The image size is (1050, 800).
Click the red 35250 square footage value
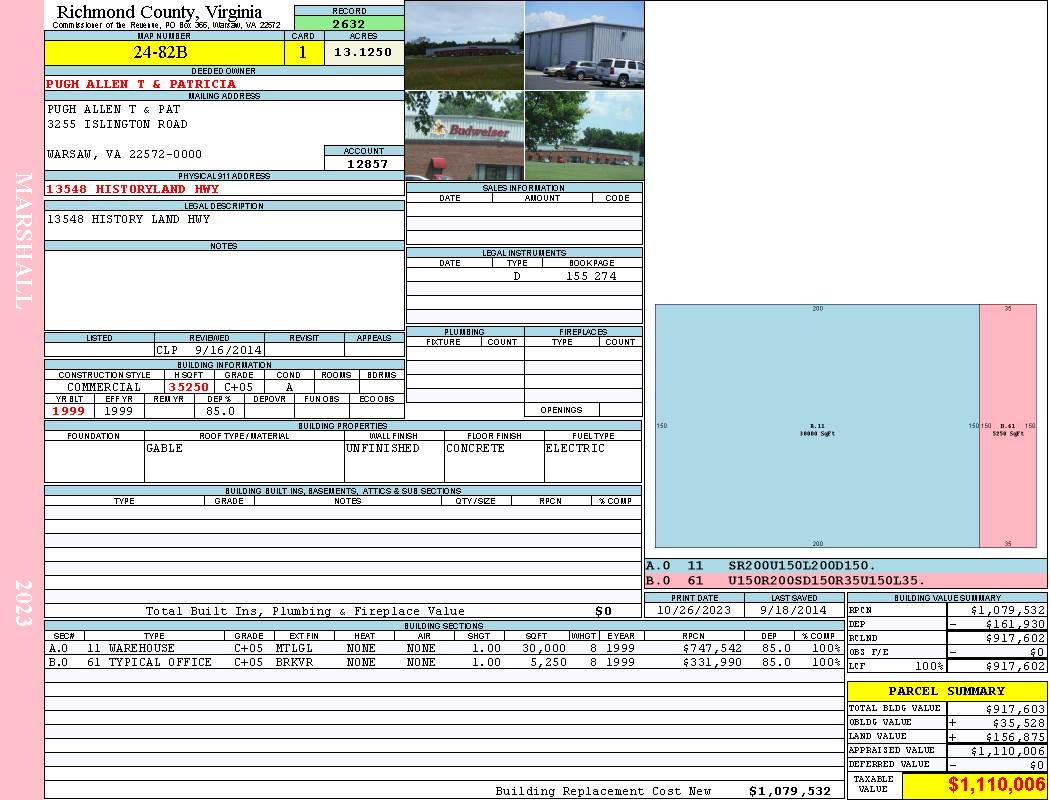(x=188, y=387)
